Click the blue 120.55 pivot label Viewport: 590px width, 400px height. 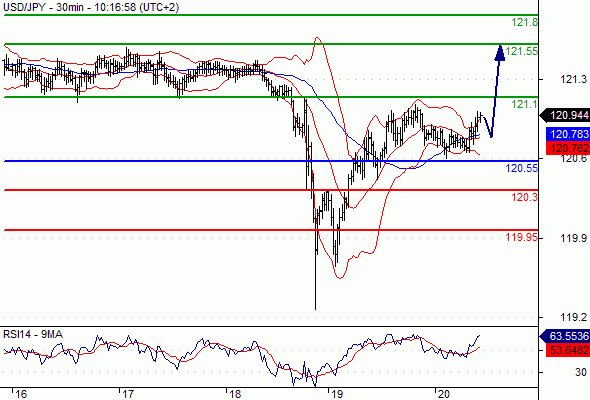pos(522,168)
